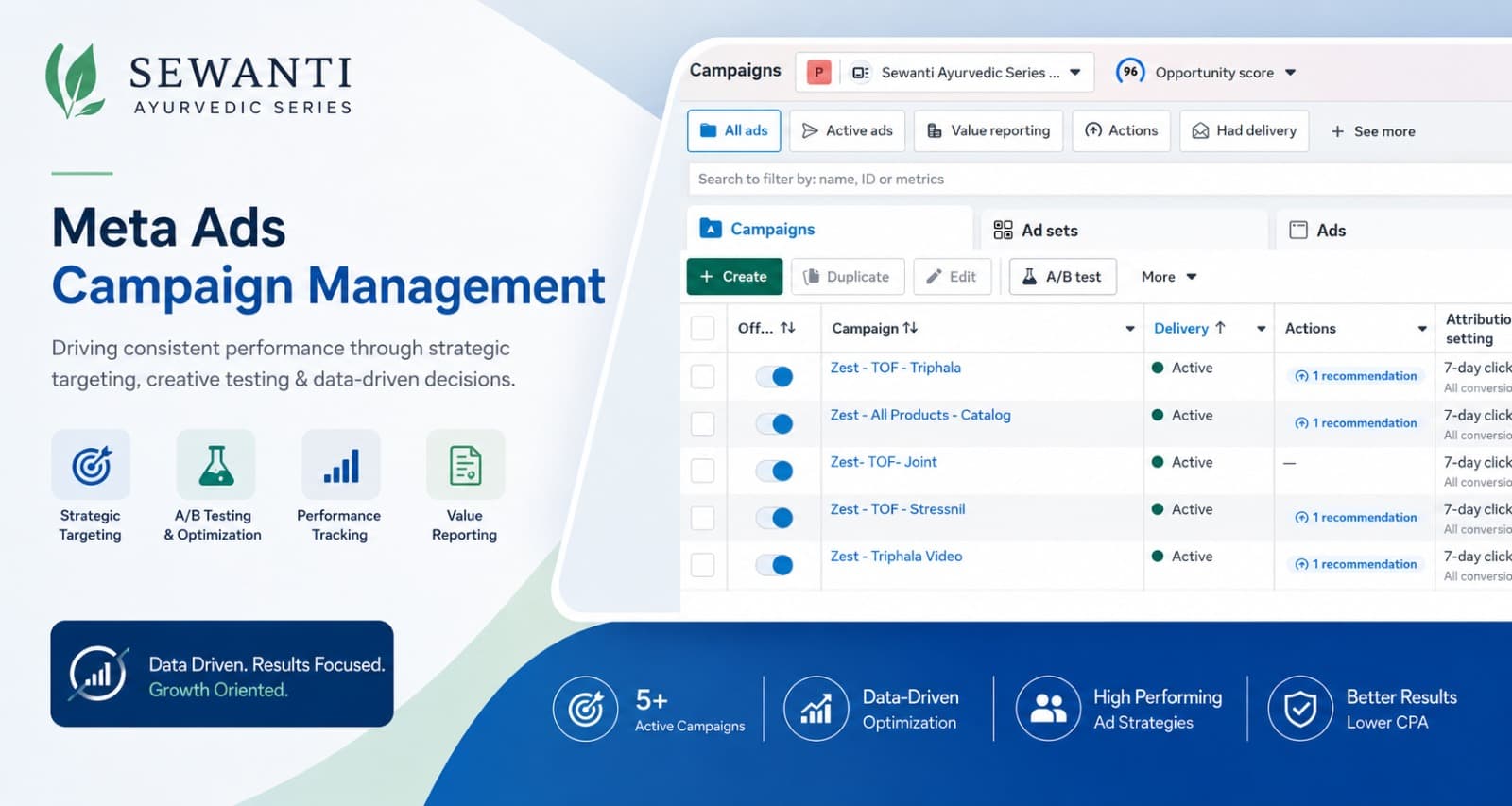Click the chart icon beside Data Driven tagline
1512x806 pixels.
[98, 674]
